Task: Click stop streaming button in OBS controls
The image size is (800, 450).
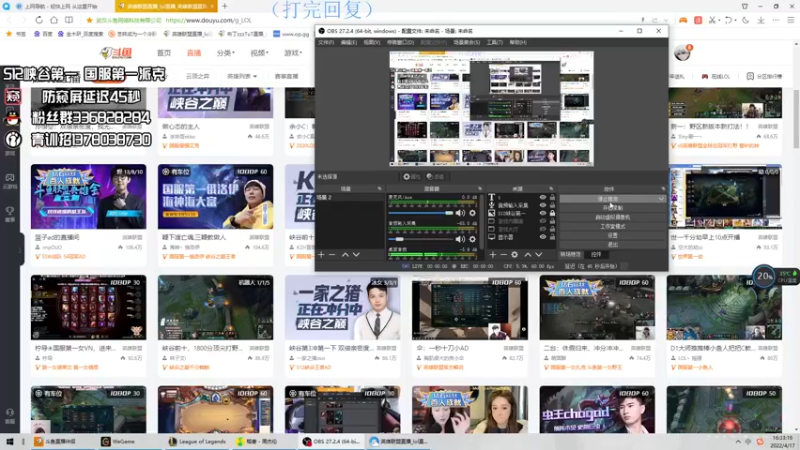Action: click(608, 198)
